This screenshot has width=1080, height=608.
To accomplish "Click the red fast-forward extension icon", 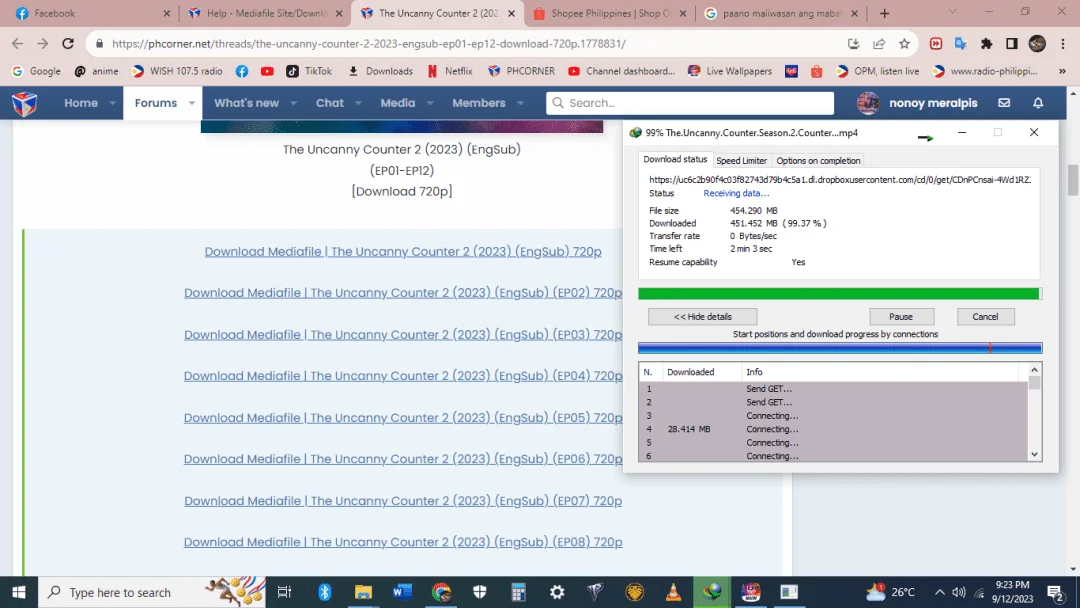I will 935,43.
